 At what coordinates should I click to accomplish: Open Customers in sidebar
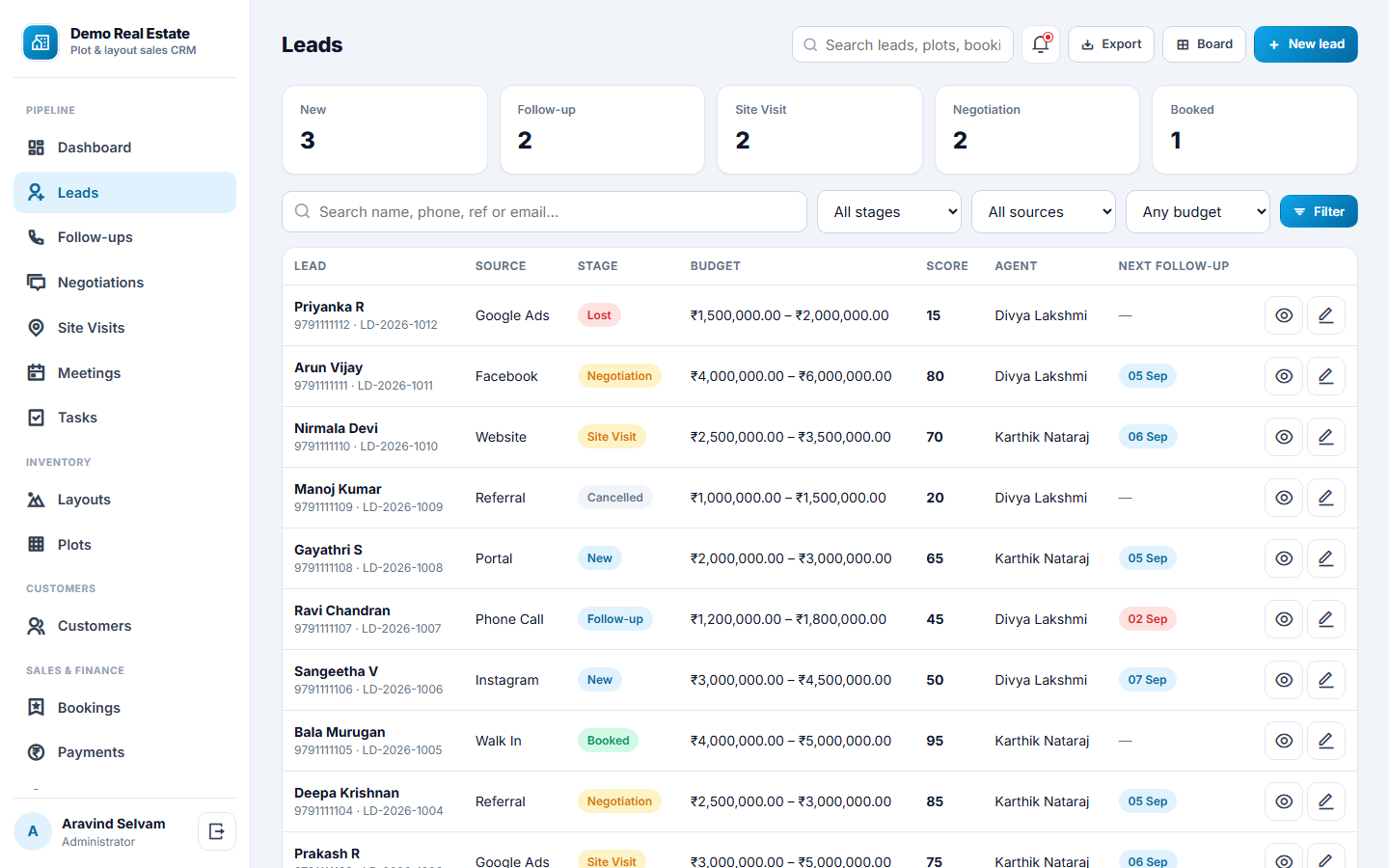(124, 626)
